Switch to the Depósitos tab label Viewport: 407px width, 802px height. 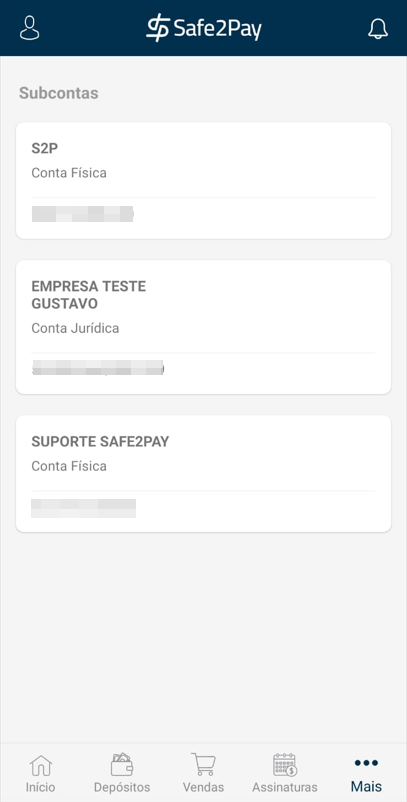click(x=122, y=787)
